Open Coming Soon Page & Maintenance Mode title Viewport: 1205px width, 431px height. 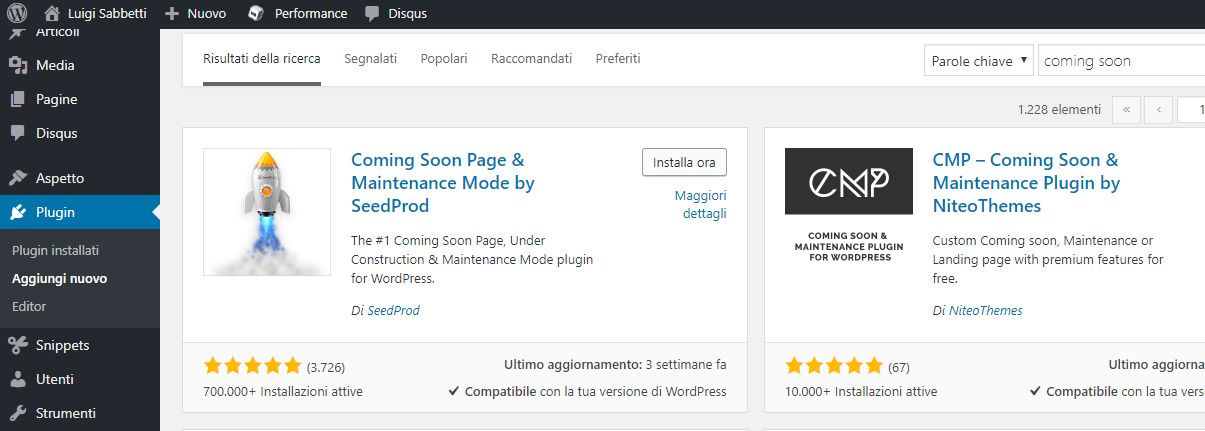[x=443, y=183]
